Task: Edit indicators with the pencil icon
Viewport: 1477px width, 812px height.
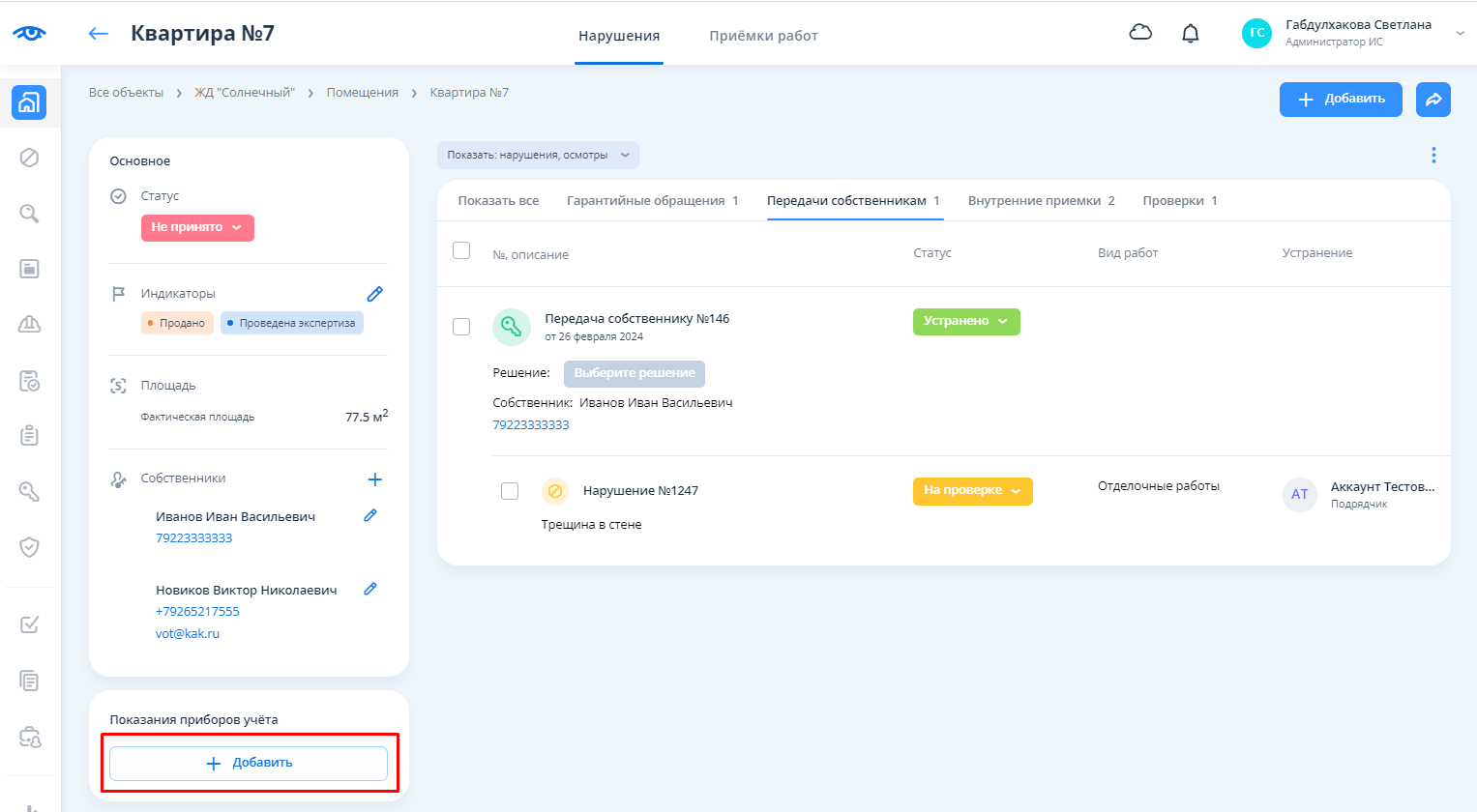Action: coord(375,294)
